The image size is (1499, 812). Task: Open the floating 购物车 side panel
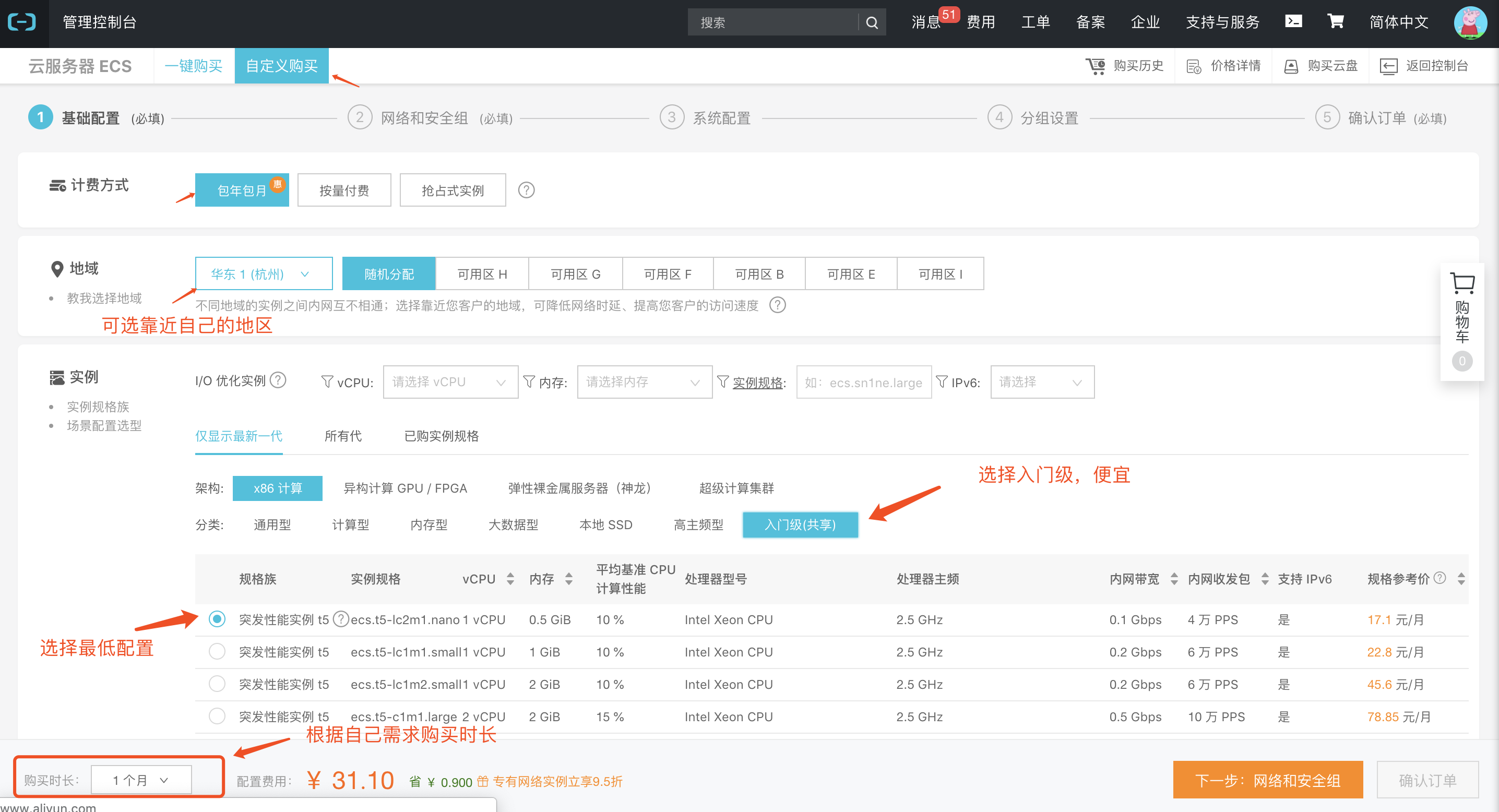pos(1462,321)
